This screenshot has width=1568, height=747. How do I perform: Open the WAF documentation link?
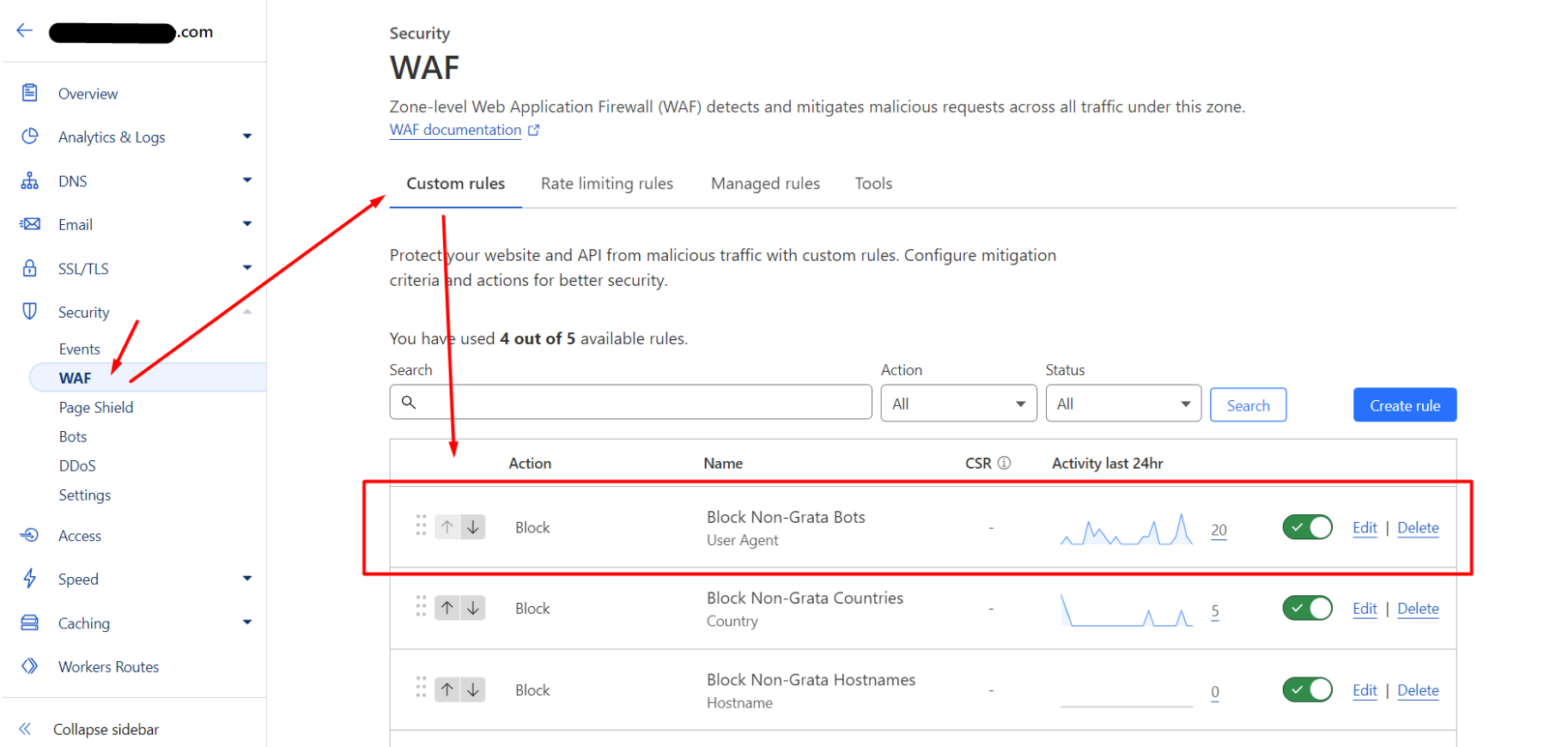[455, 130]
